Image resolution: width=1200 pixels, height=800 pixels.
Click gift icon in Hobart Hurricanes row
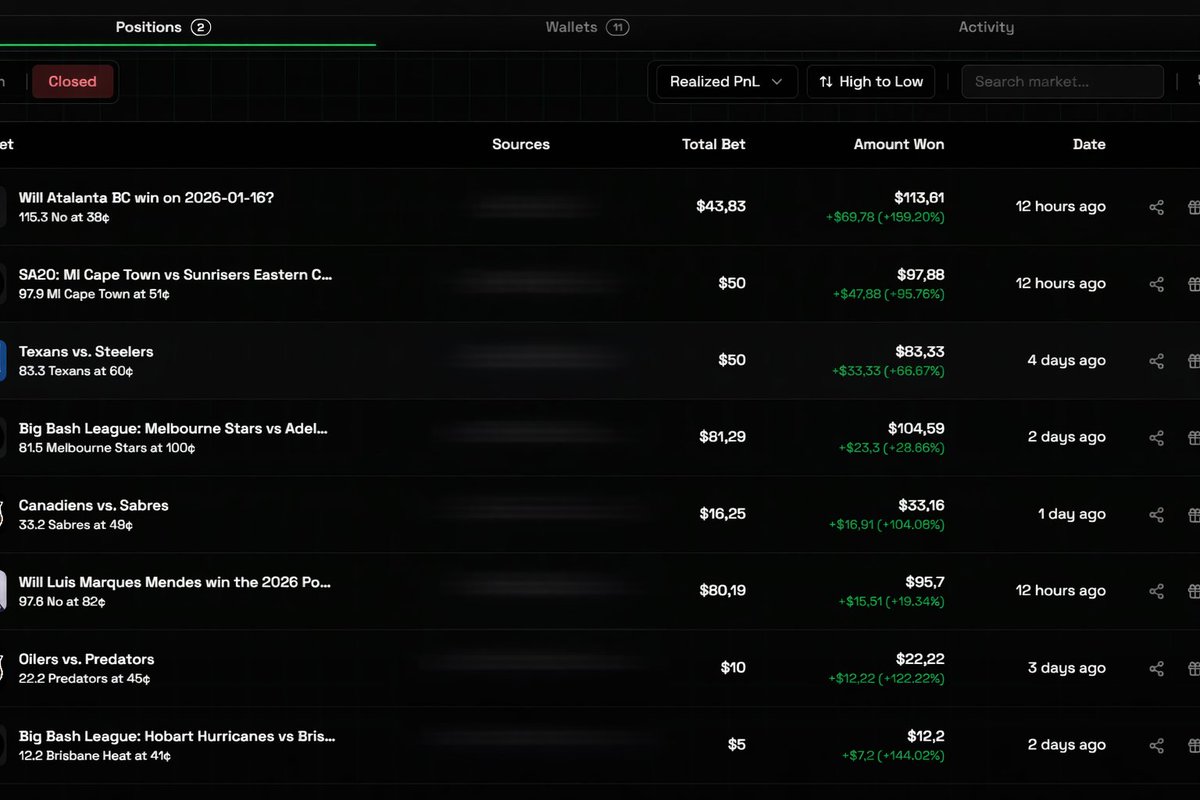point(1193,745)
